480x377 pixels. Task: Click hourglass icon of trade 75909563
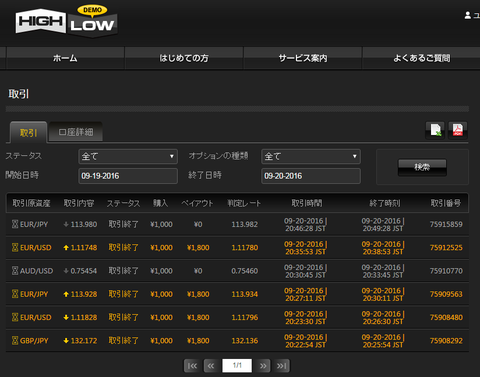tap(15, 294)
